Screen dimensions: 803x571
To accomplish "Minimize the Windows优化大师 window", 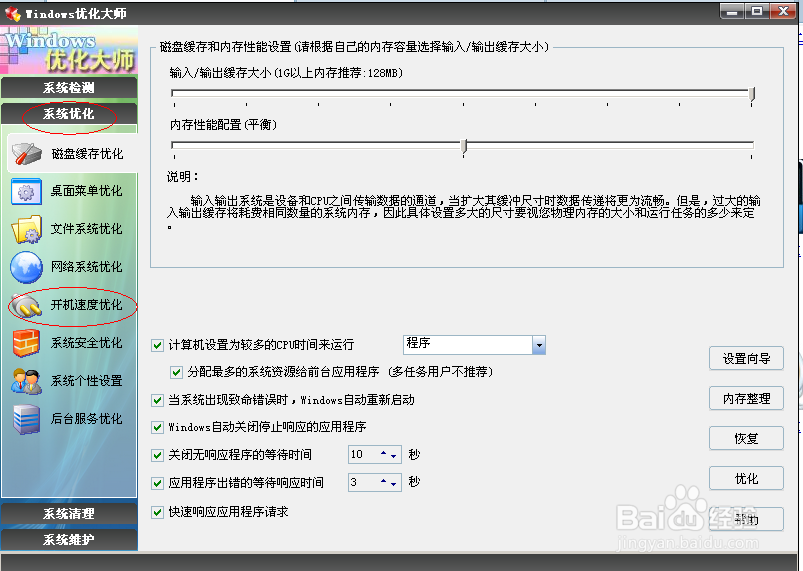I will tap(732, 11).
